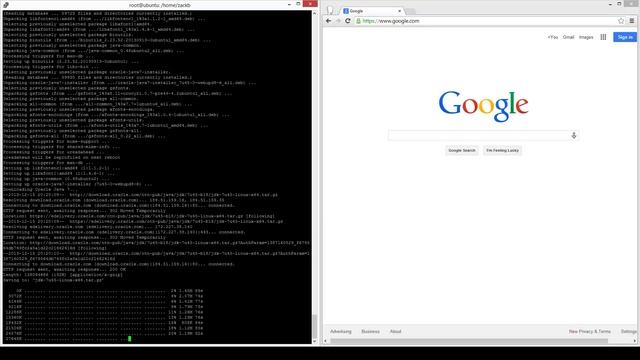Minimize the Chrome window

pyautogui.click(x=610, y=4)
